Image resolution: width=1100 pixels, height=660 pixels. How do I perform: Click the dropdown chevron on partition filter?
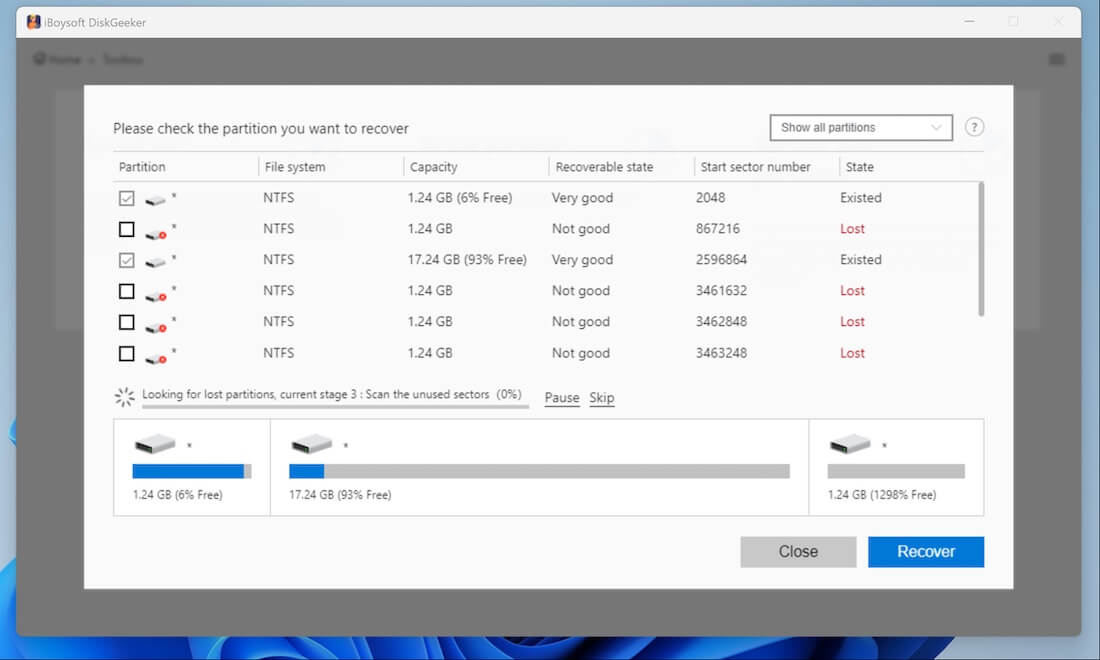point(934,127)
